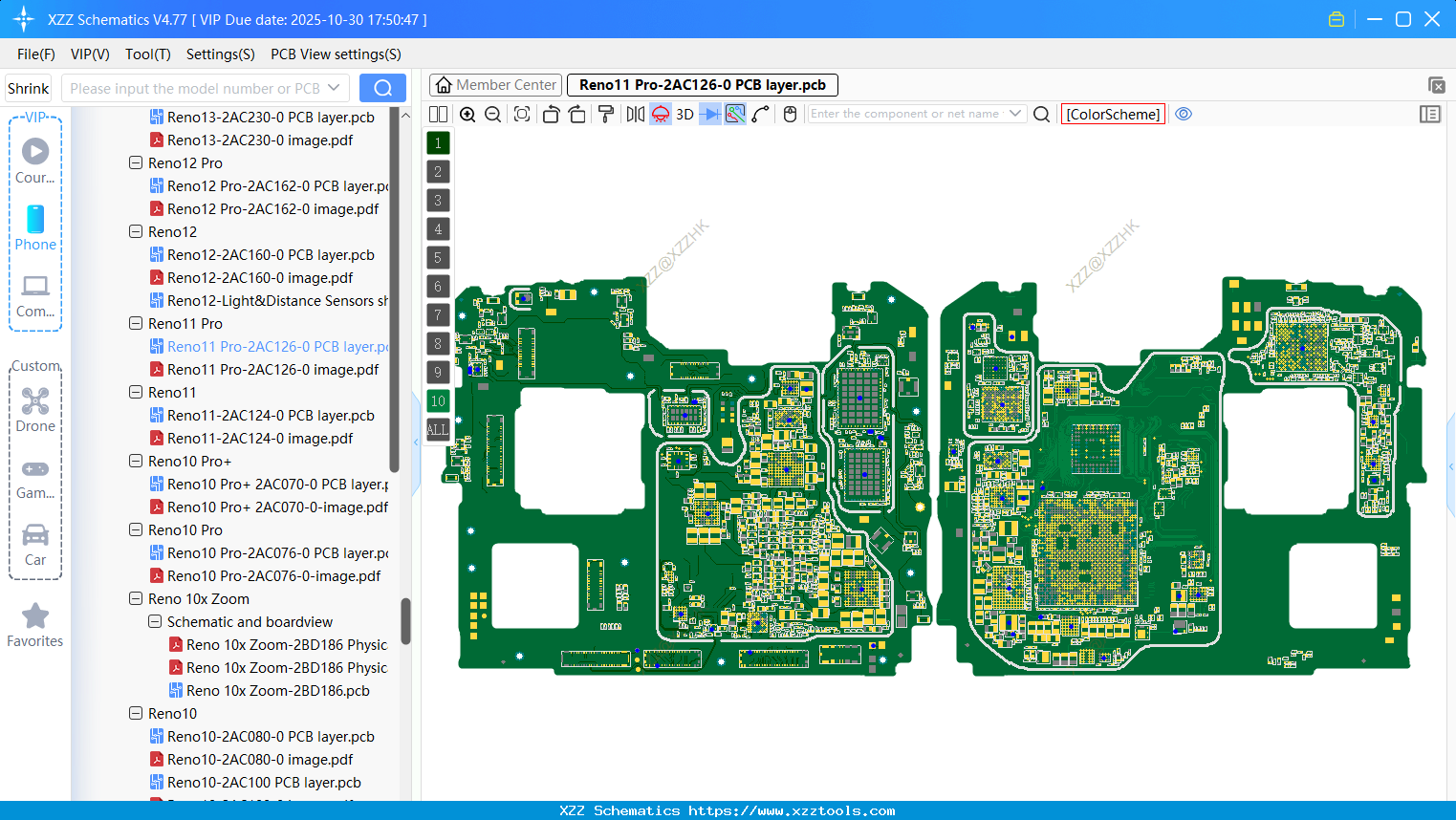
Task: Activate the 3D view mode icon
Action: pyautogui.click(x=684, y=114)
